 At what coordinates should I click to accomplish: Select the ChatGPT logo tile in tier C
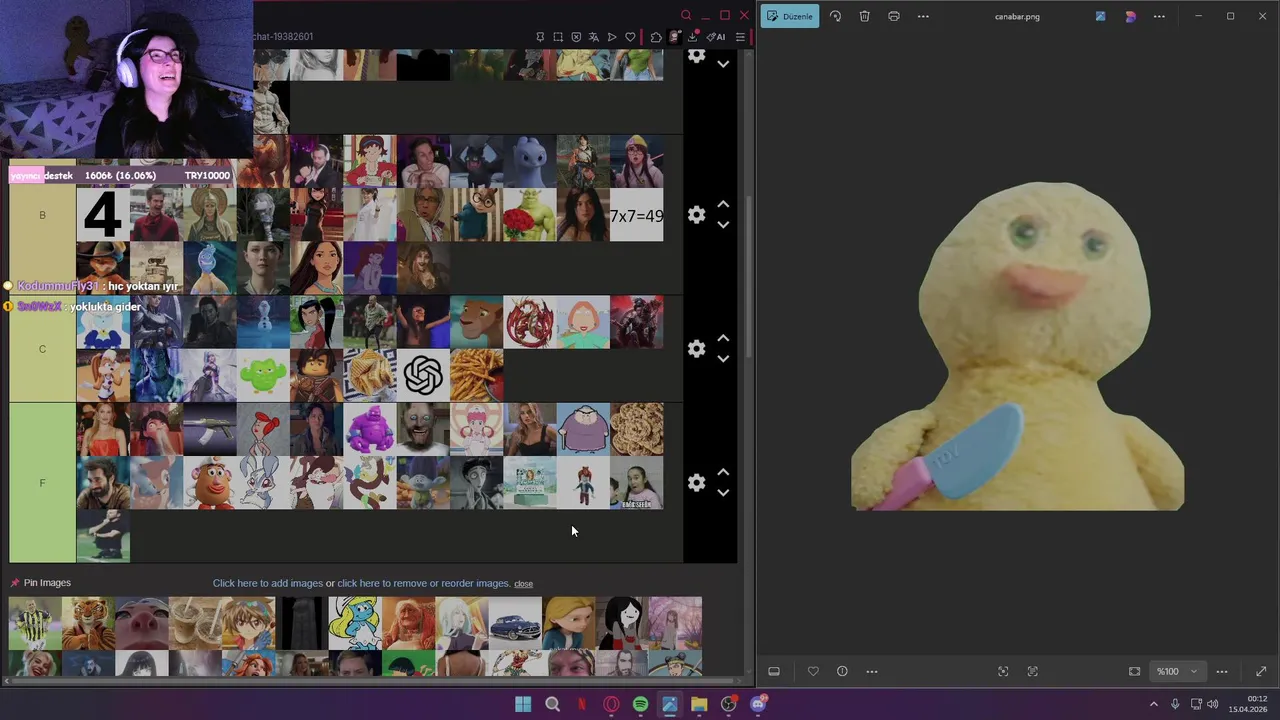click(x=423, y=376)
